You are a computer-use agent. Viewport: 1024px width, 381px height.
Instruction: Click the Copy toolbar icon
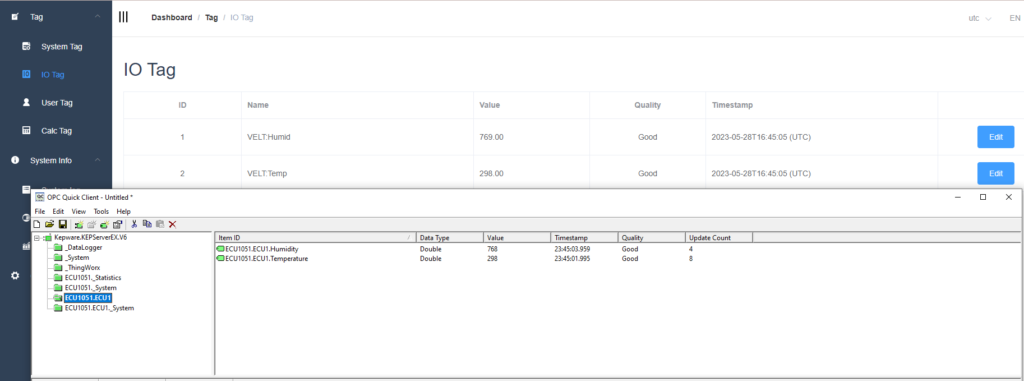(147, 224)
